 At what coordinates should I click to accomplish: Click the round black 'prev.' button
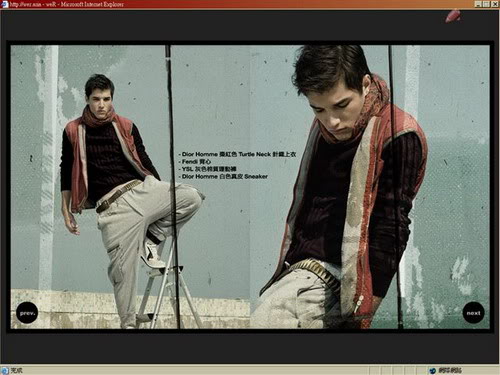pos(27,313)
